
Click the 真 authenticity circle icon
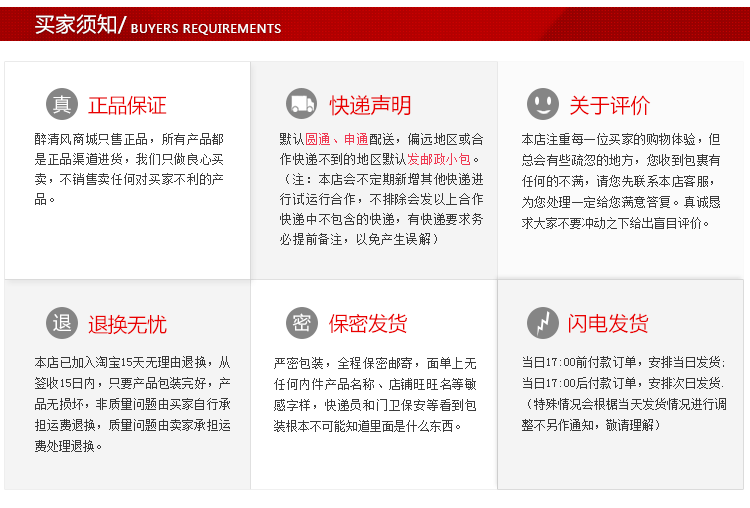[62, 104]
